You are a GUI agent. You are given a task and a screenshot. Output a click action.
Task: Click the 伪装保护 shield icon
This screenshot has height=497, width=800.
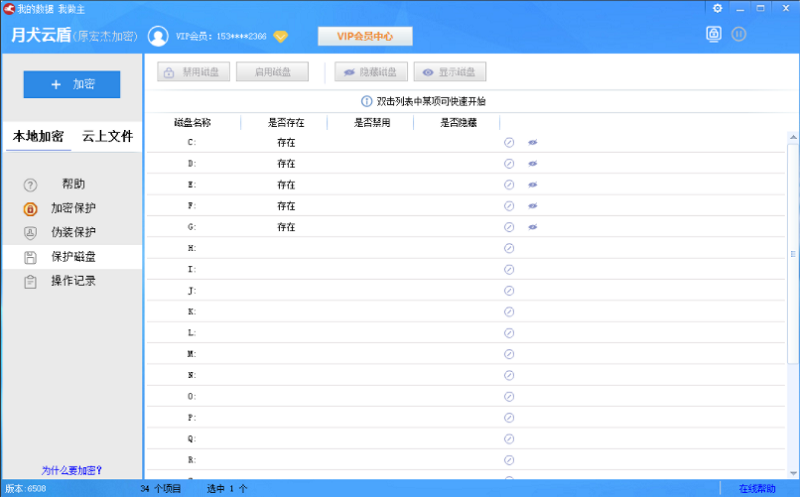click(x=30, y=233)
